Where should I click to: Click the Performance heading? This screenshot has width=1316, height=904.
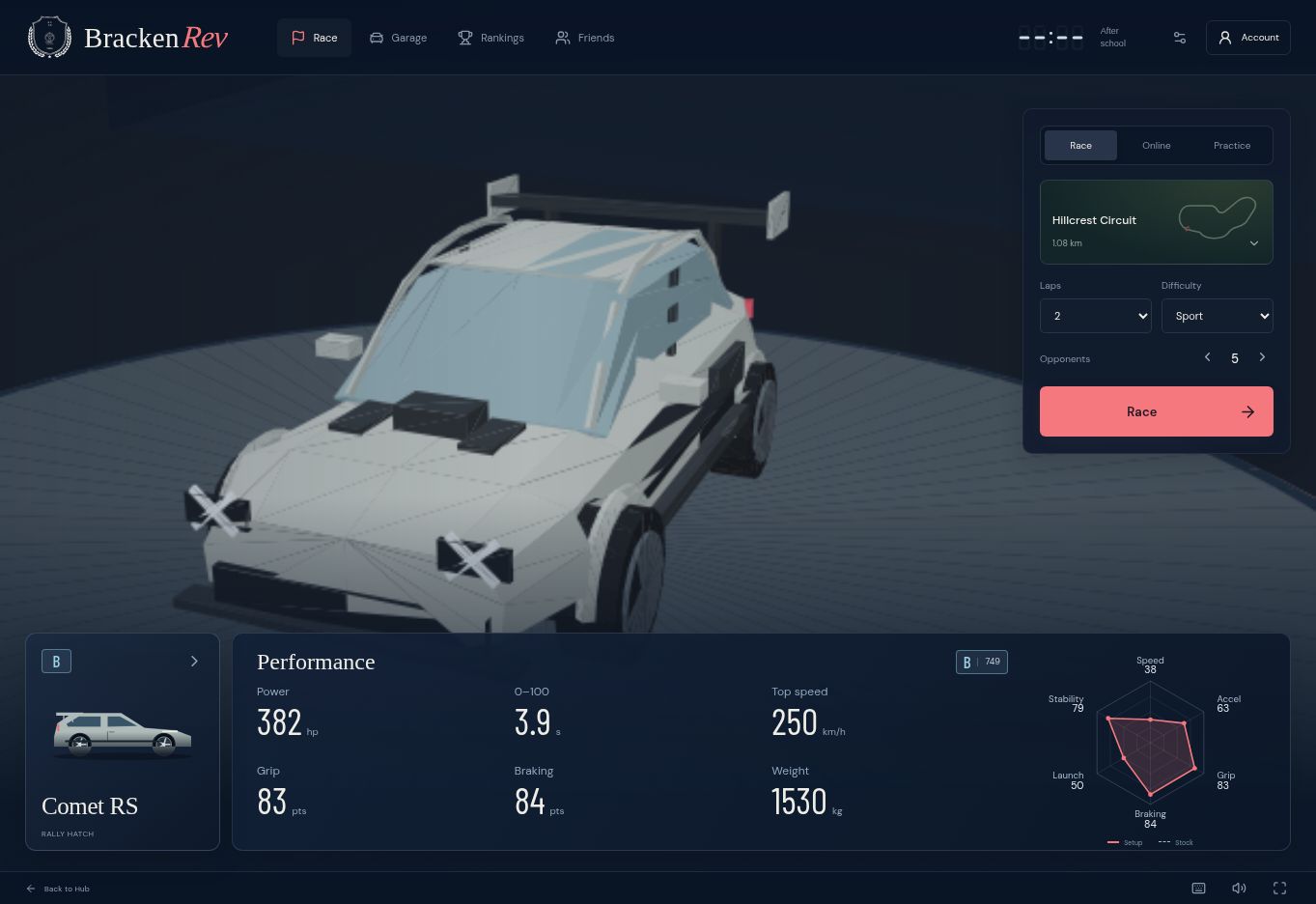(x=316, y=662)
